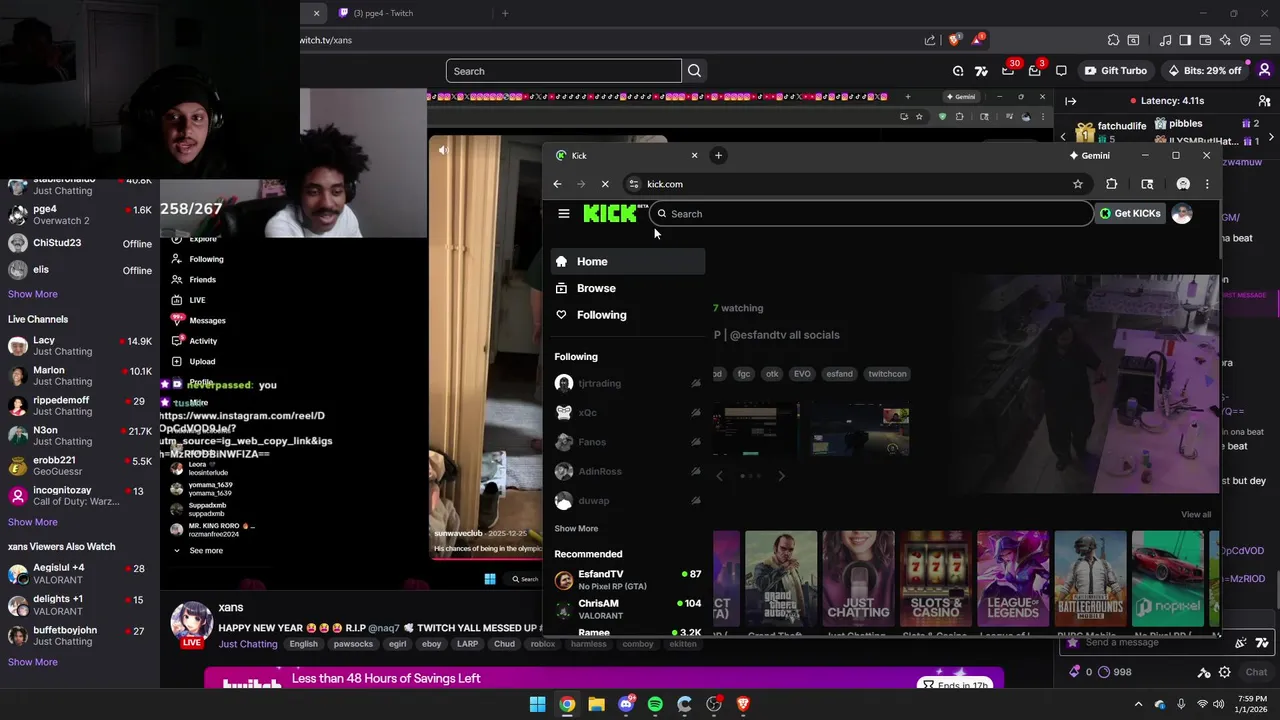
Task: Expand Show More below elis channel
Action: (x=33, y=294)
